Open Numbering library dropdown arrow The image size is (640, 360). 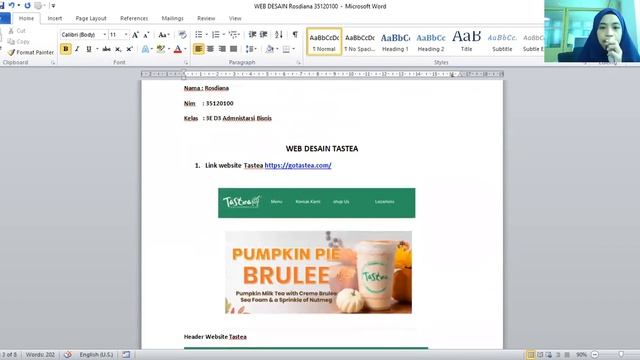click(x=224, y=35)
